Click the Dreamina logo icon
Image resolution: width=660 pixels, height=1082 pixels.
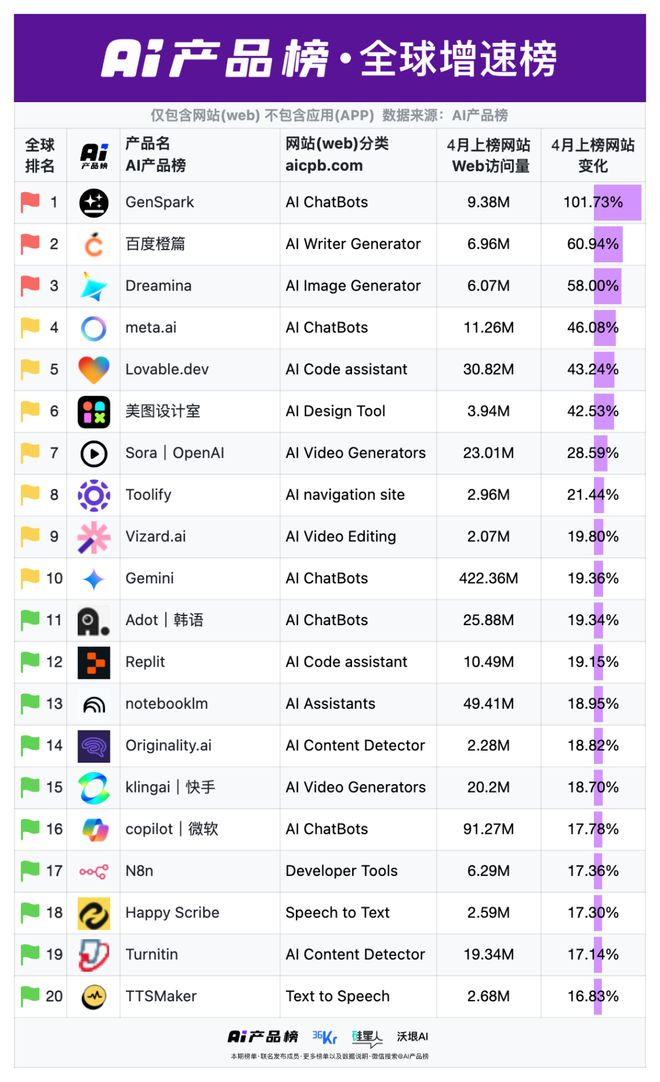[x=94, y=286]
